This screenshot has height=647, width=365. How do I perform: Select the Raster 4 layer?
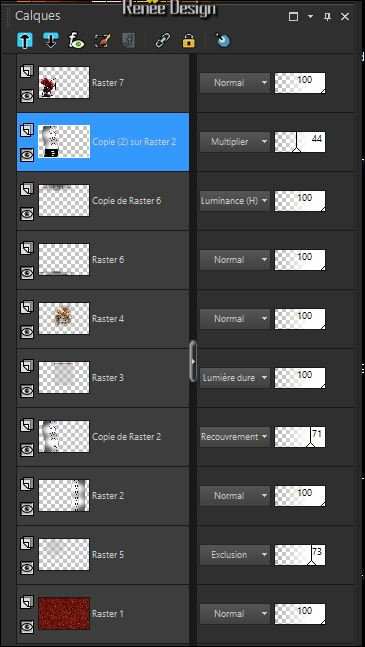[x=103, y=319]
